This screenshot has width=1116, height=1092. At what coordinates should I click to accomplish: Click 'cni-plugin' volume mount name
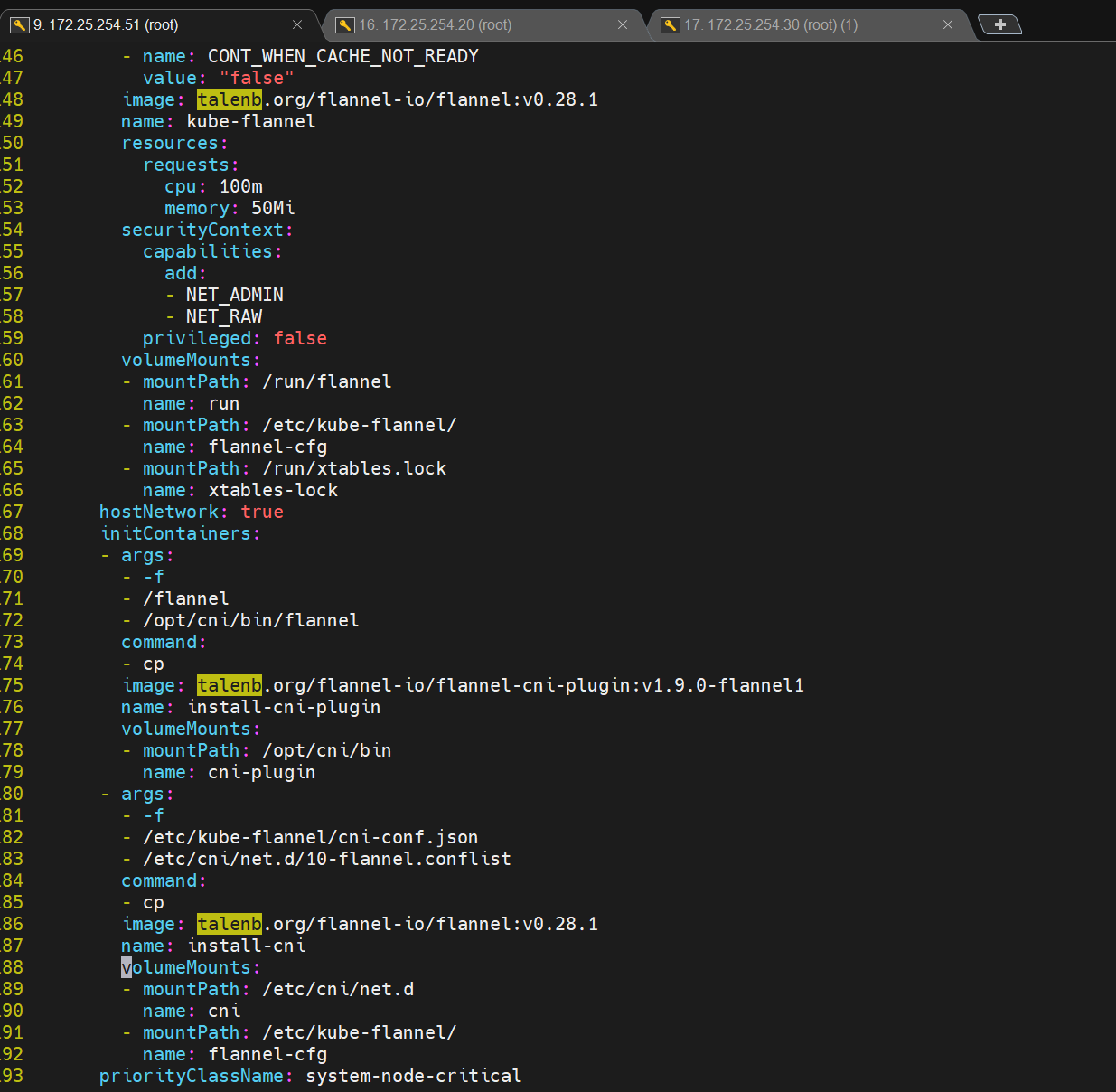tap(262, 772)
